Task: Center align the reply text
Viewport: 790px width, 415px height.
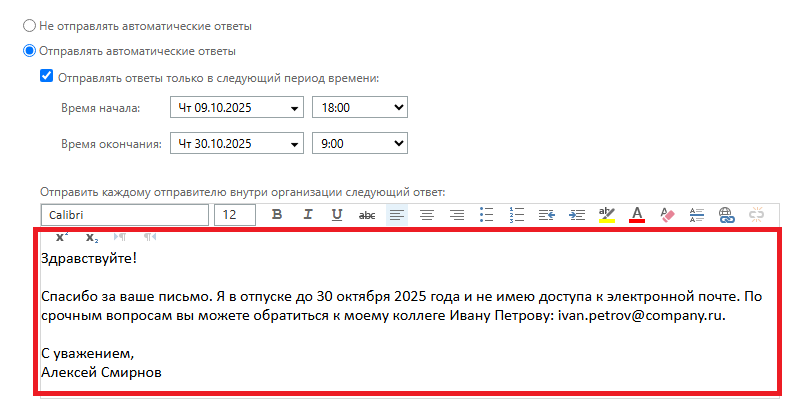Action: (x=427, y=215)
